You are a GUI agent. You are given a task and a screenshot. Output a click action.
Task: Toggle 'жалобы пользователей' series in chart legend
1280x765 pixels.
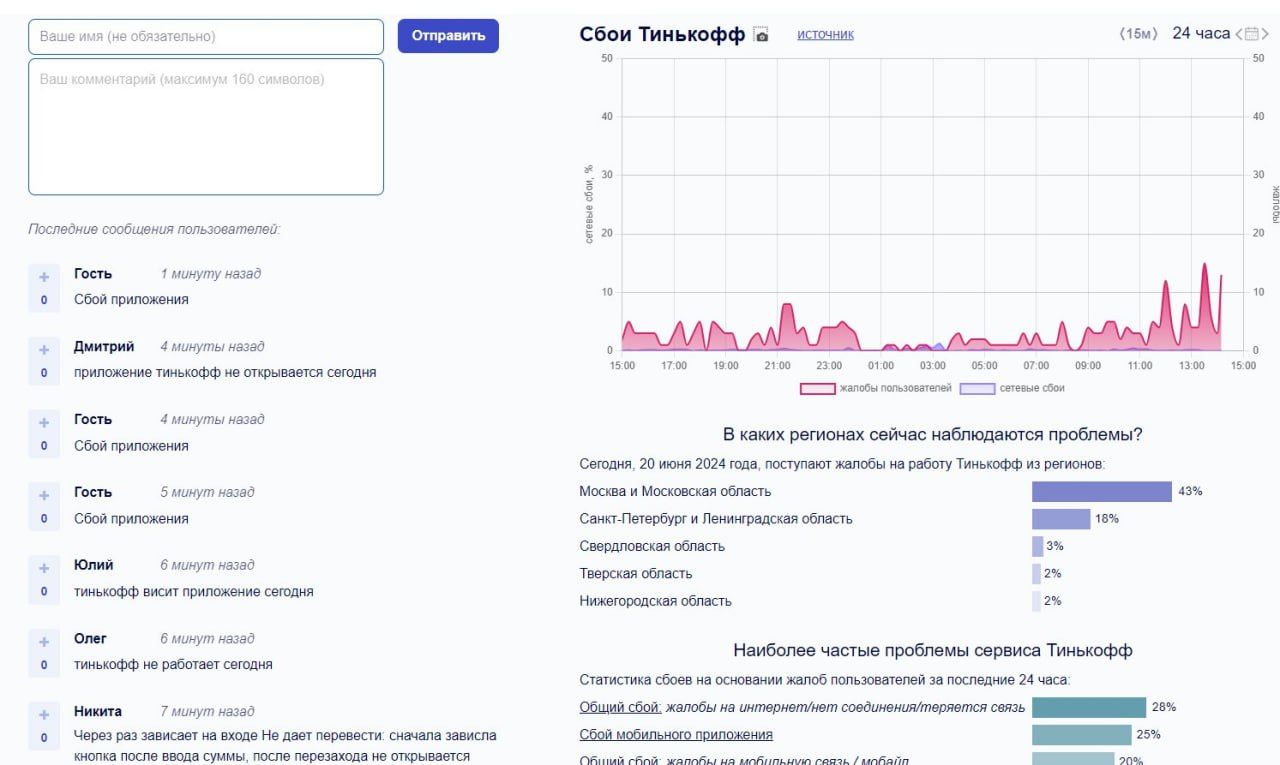click(x=875, y=388)
